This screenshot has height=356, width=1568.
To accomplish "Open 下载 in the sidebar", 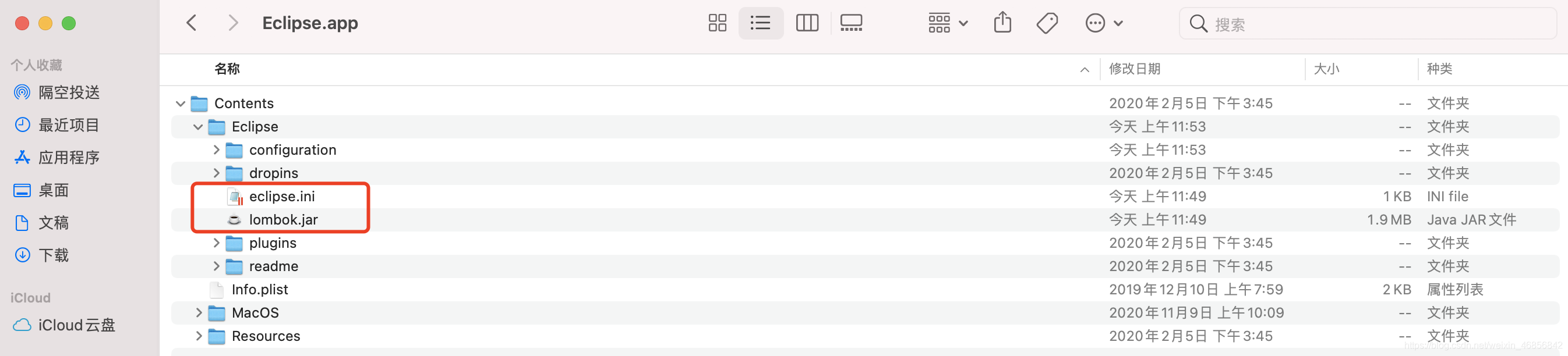I will 54,255.
